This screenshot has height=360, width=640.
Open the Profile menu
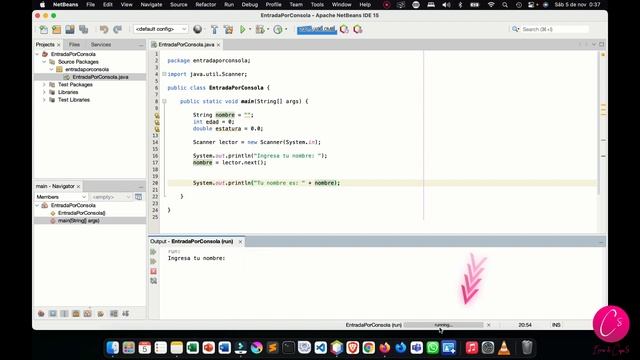[x=273, y=4]
